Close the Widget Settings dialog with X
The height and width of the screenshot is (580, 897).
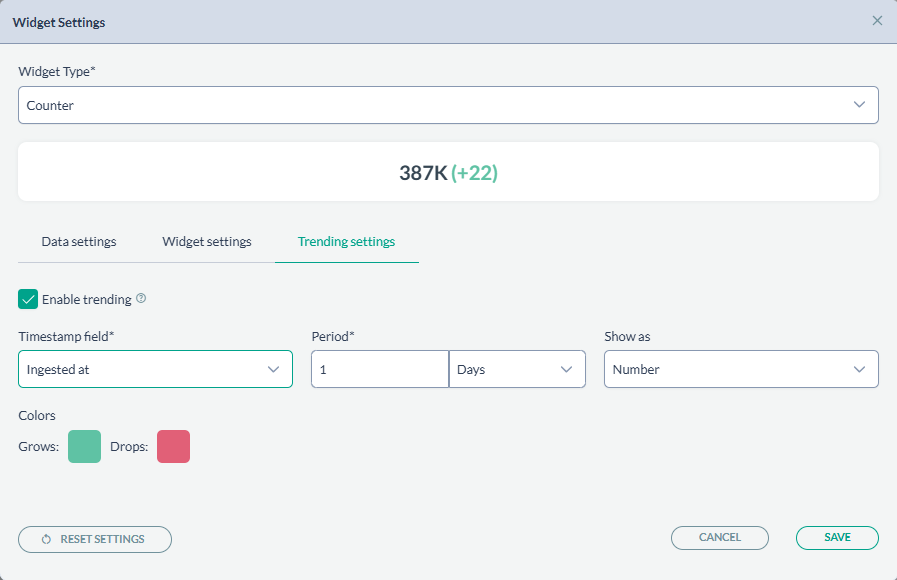[877, 21]
